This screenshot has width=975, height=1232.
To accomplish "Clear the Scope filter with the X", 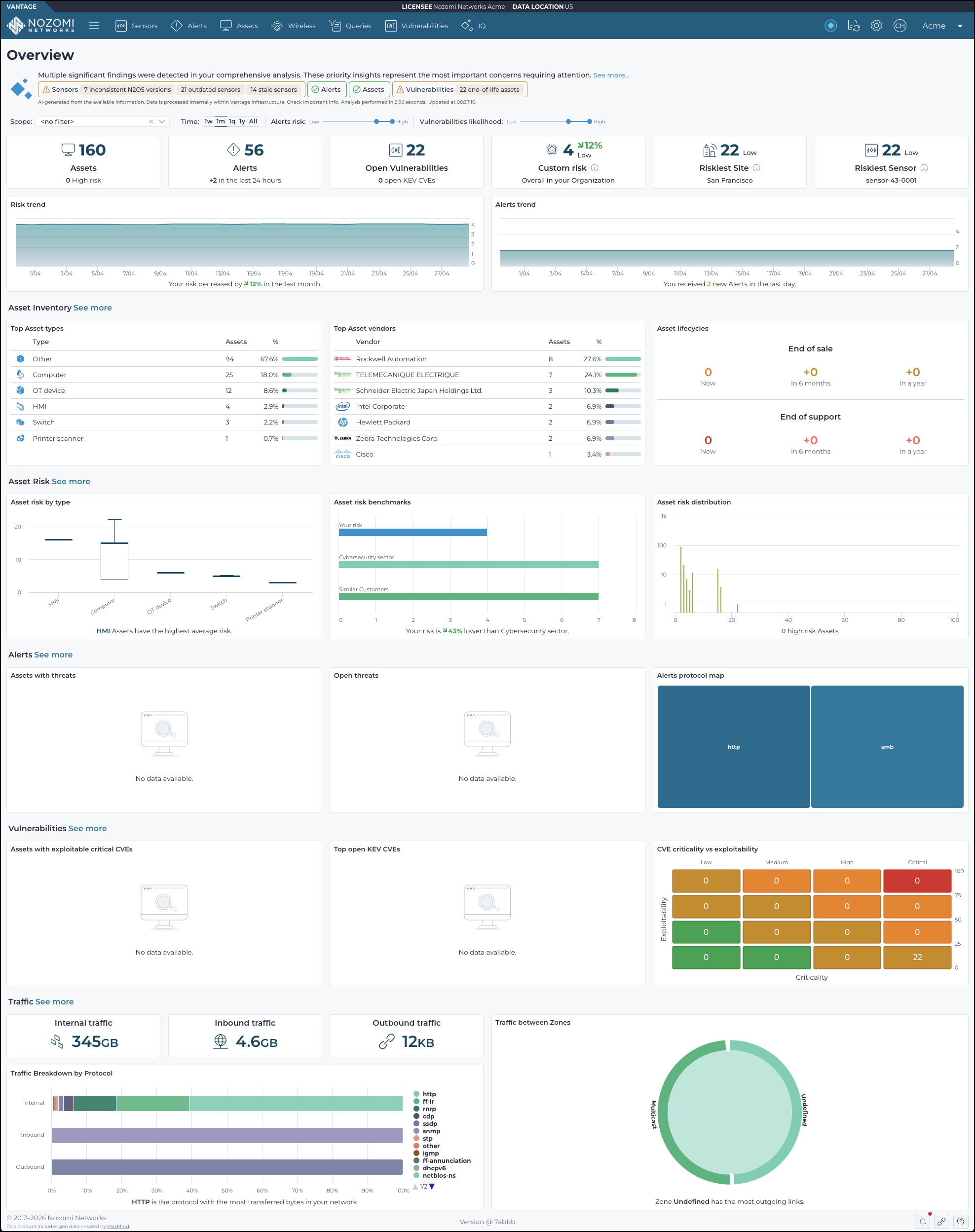I will point(151,121).
